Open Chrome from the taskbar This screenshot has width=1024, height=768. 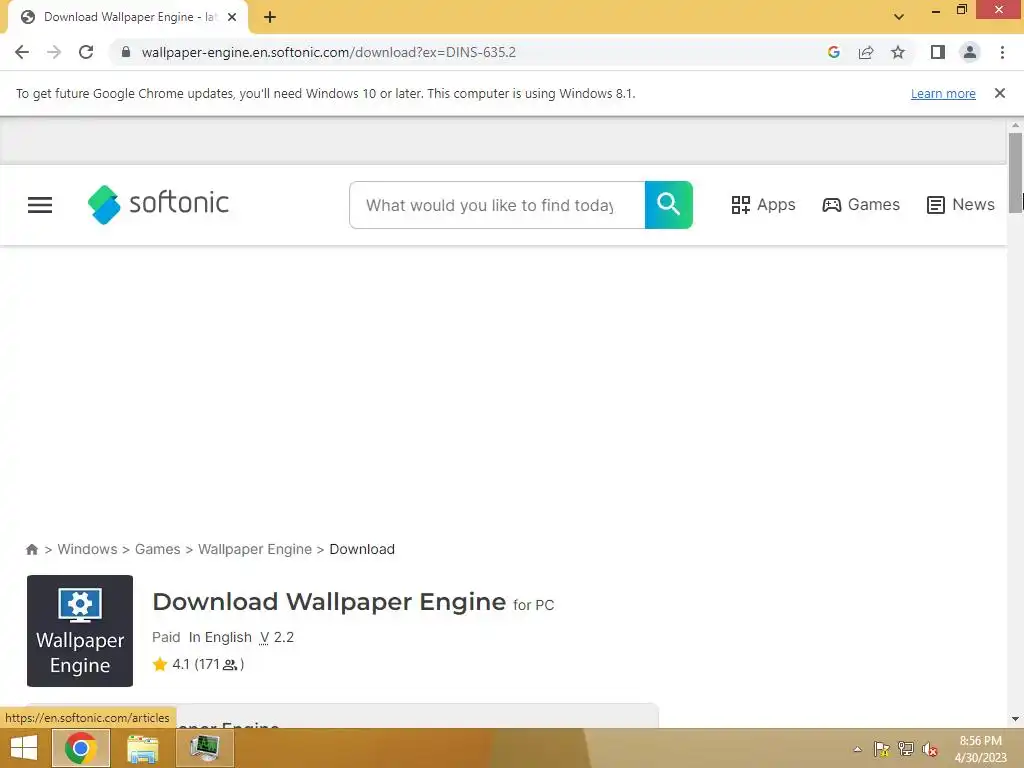pos(80,748)
